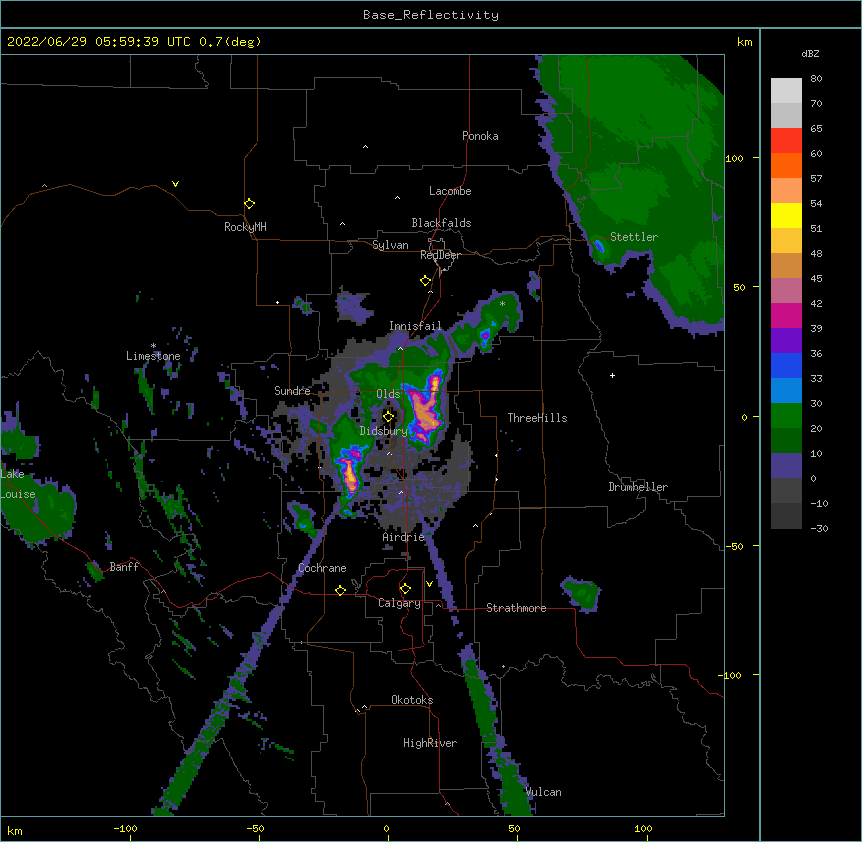862x842 pixels.
Task: Click the yellow diamond marker south of RedDeer
Action: coord(425,281)
